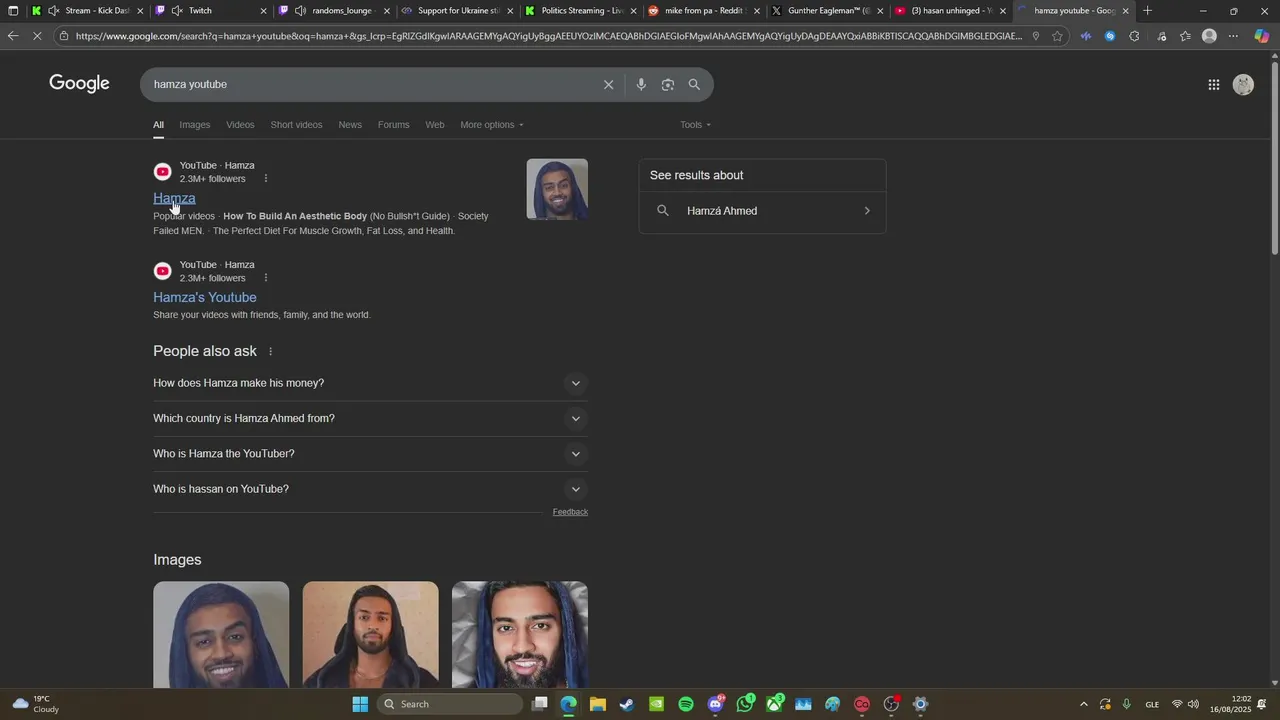Go back to previous page
The image size is (1280, 720).
(x=12, y=36)
